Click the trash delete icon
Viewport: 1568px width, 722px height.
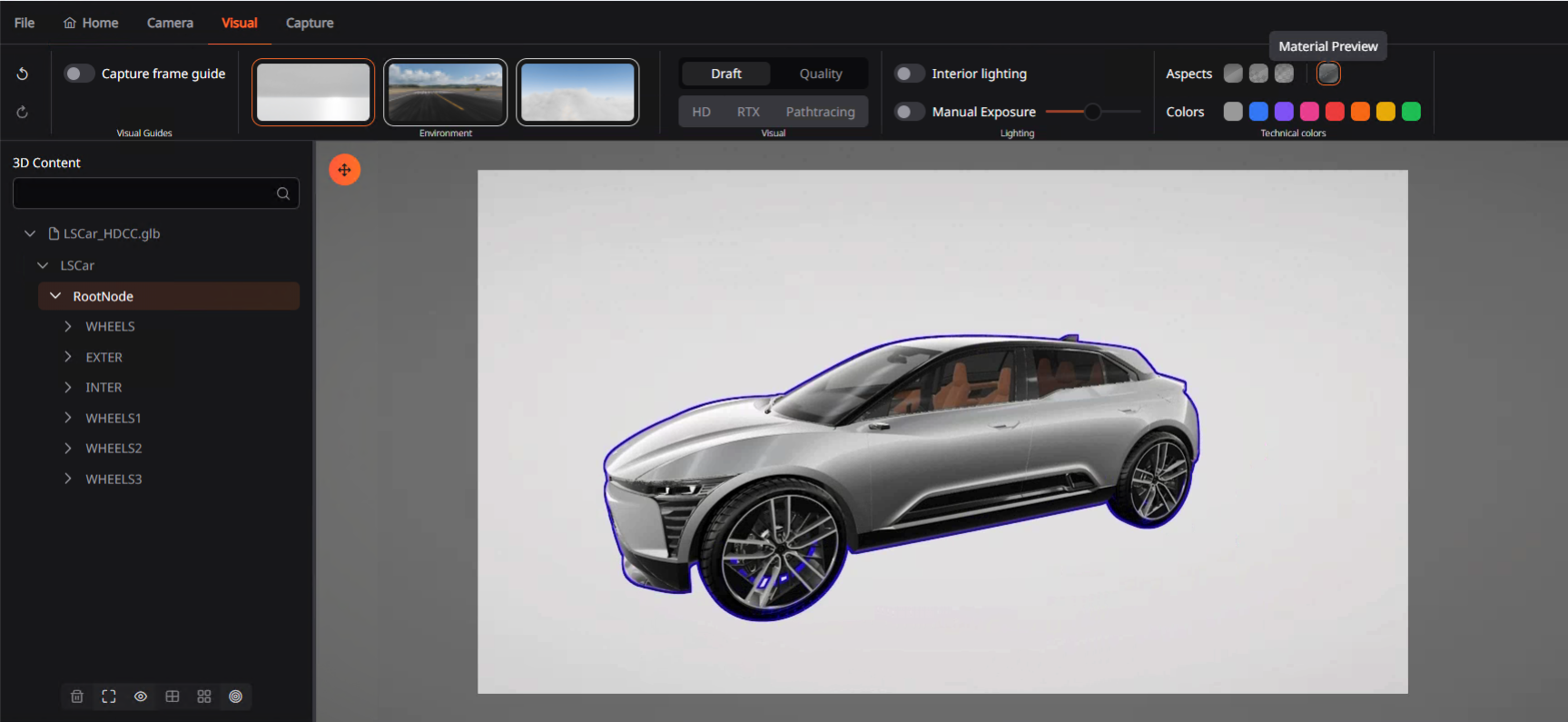77,697
